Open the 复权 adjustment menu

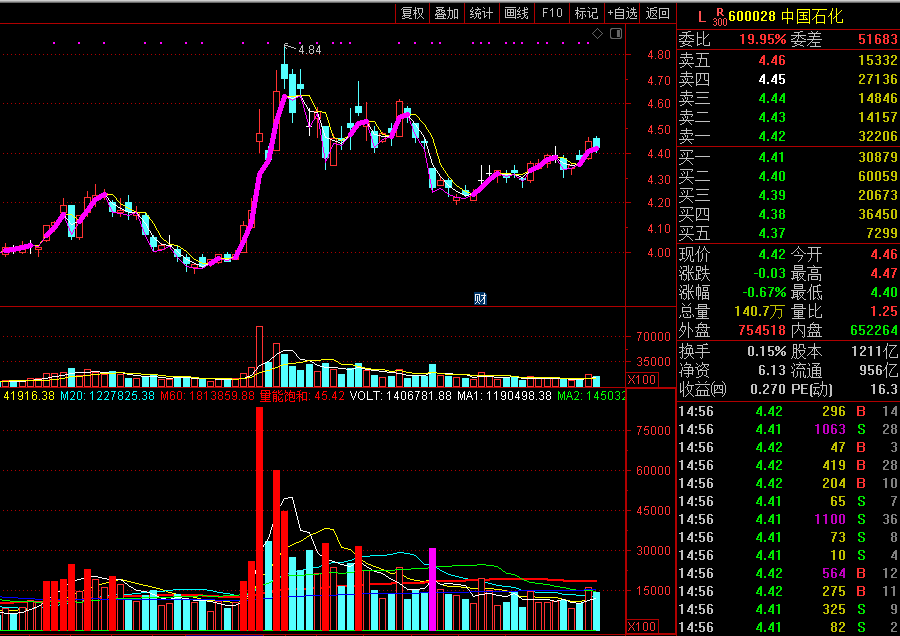[x=412, y=13]
